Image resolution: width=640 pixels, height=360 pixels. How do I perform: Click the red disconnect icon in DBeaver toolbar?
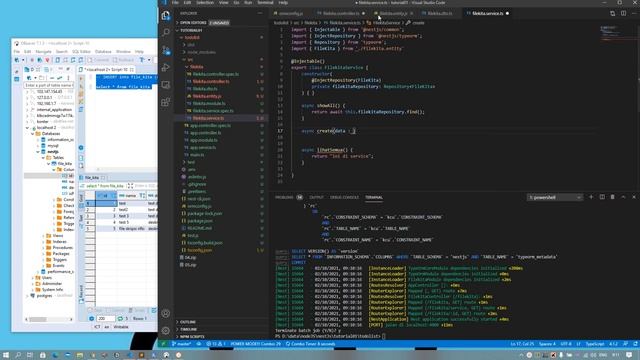47,60
